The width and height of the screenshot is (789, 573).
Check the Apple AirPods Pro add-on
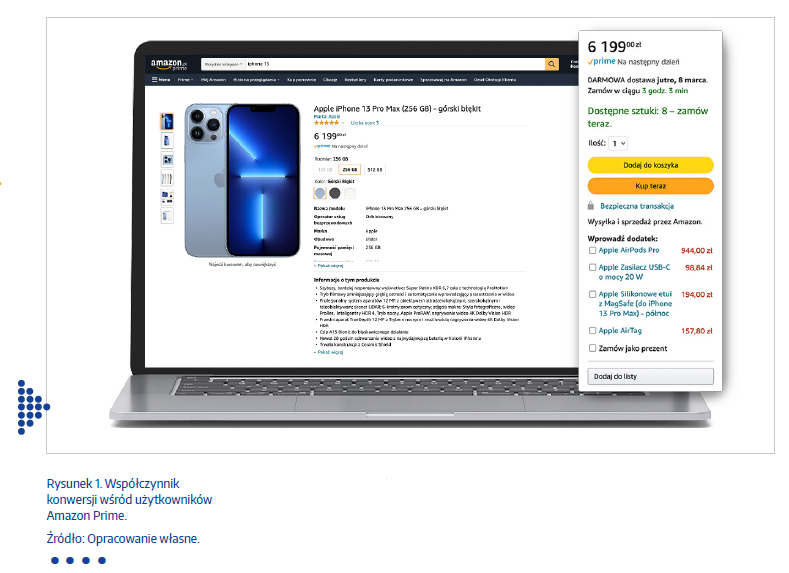[x=592, y=250]
